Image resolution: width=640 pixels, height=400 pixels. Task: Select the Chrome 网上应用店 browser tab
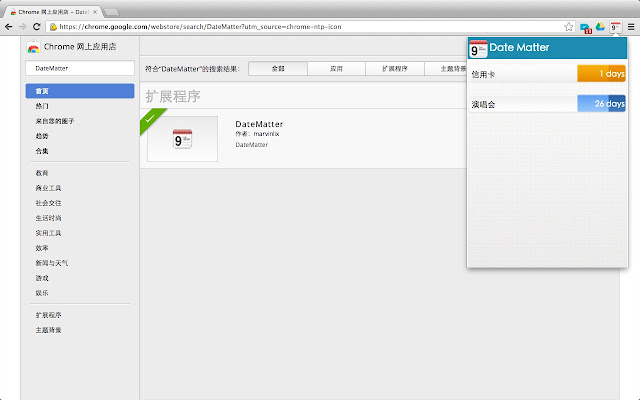53,12
